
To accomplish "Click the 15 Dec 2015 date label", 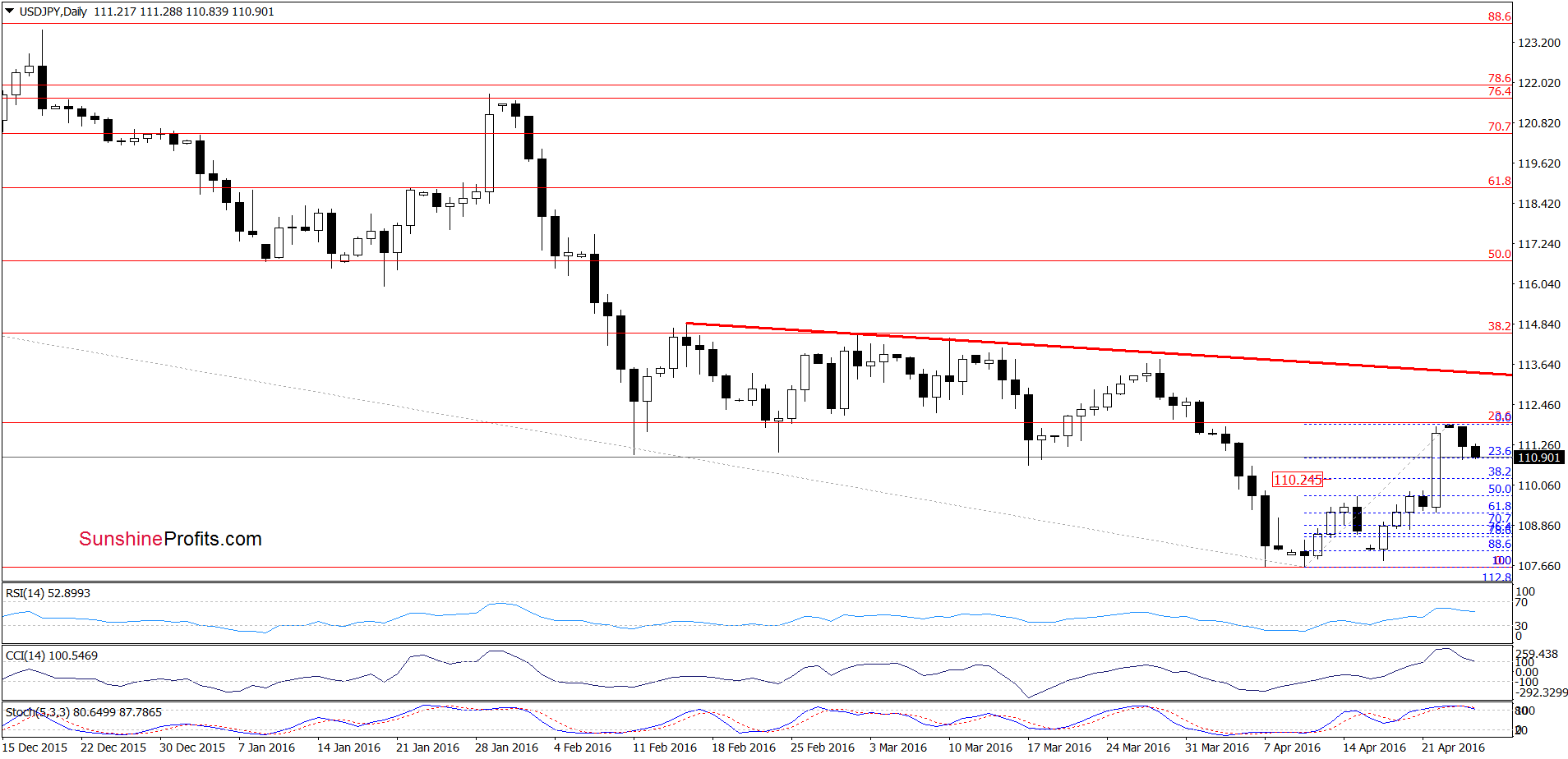I will tap(35, 747).
